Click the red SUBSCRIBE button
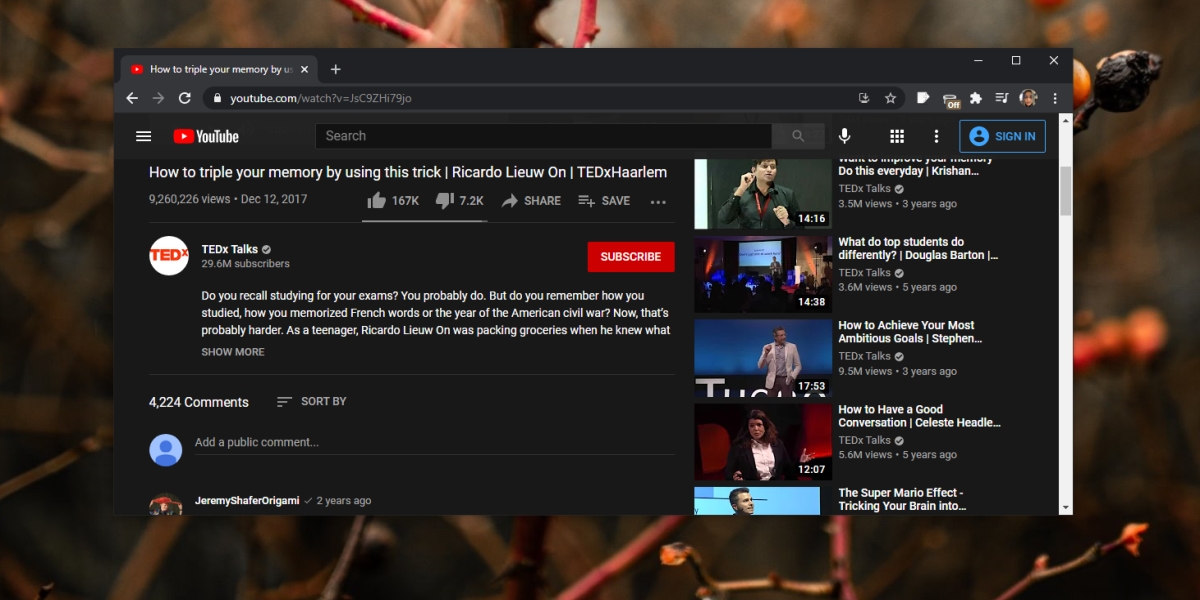Screen dimensions: 1200x600 point(631,257)
